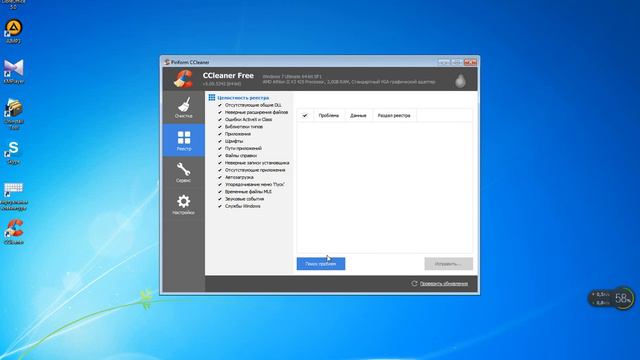The width and height of the screenshot is (640, 360).
Task: Uncheck the Шрифты item
Action: click(x=220, y=141)
